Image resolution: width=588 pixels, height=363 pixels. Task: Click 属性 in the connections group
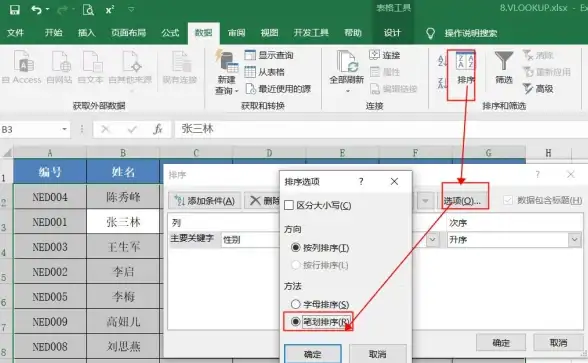(x=385, y=72)
